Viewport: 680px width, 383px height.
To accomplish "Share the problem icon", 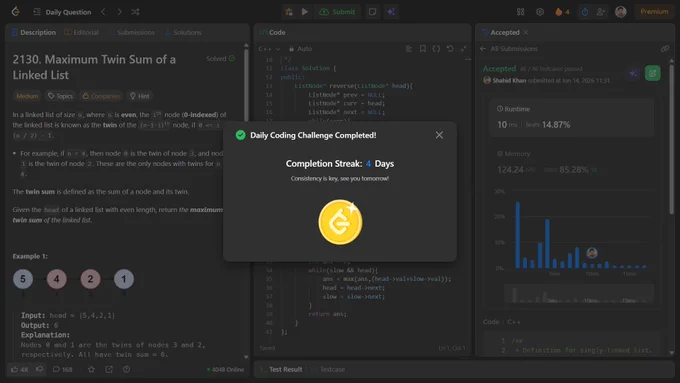I will (109, 370).
